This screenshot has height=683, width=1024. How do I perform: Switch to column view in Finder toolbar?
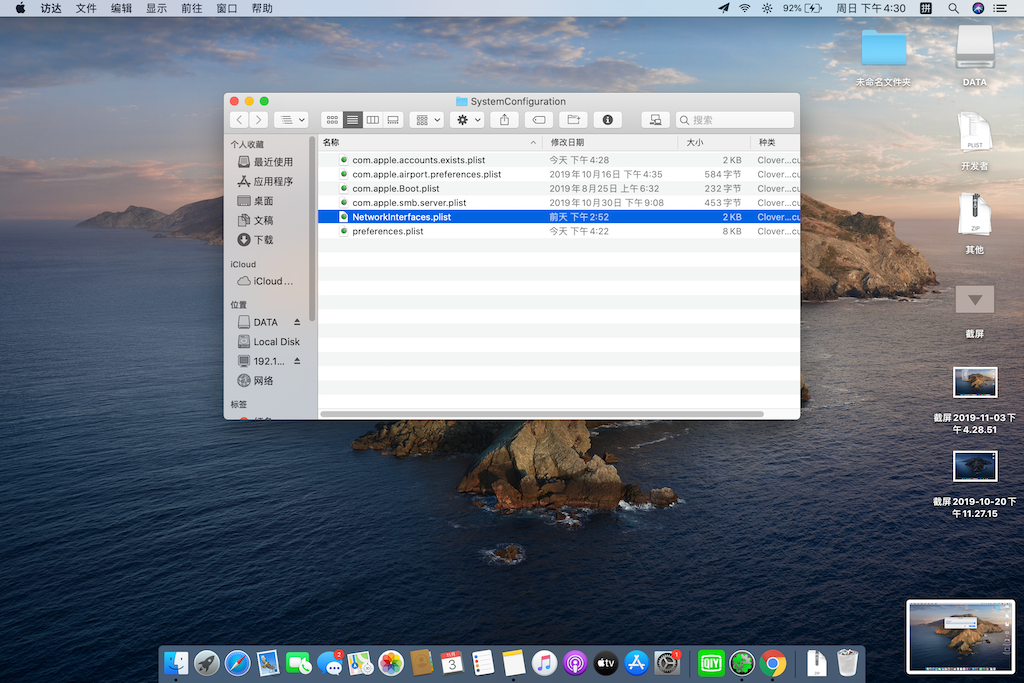click(x=372, y=119)
